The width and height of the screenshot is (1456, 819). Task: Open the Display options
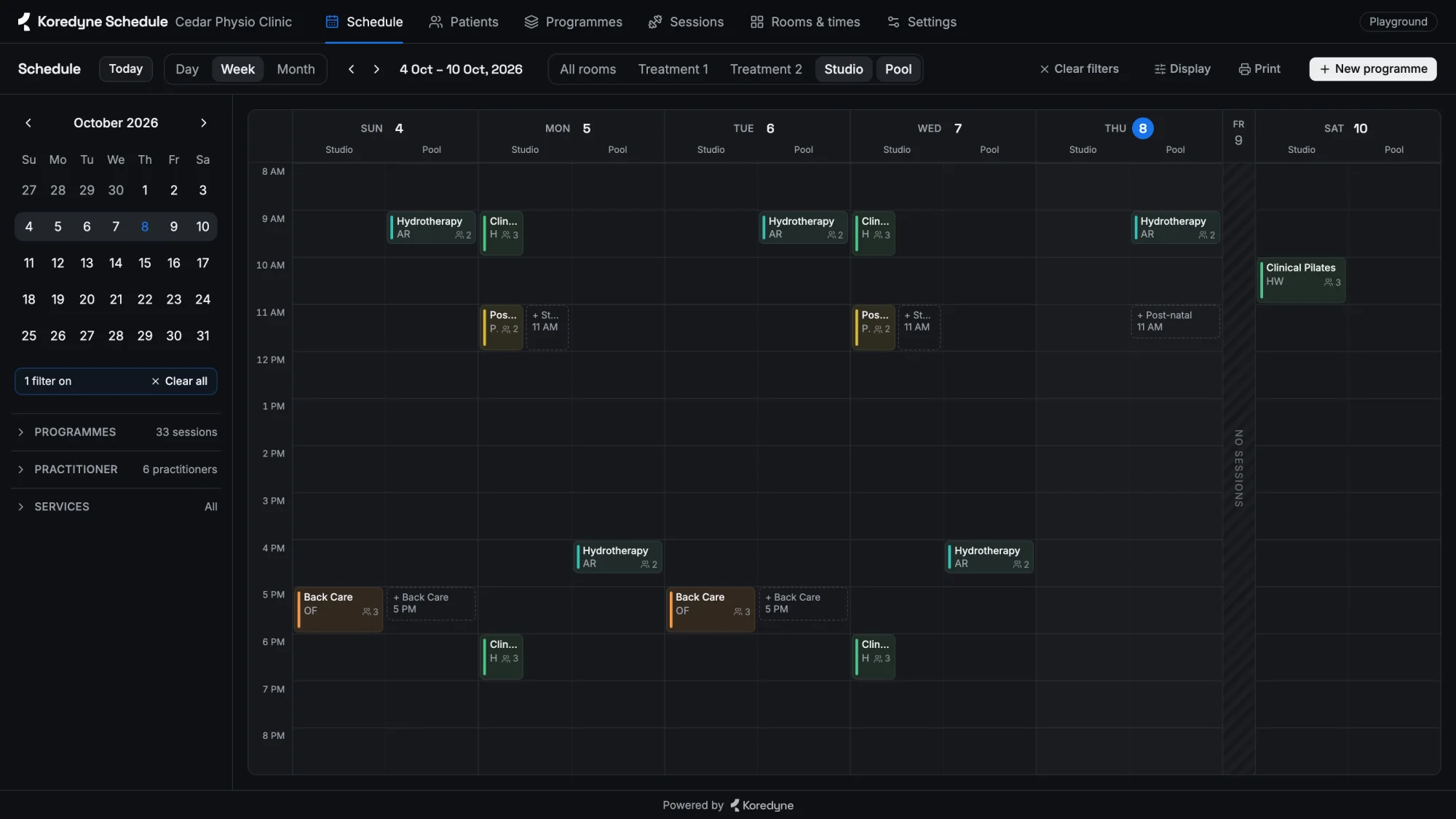point(1182,69)
